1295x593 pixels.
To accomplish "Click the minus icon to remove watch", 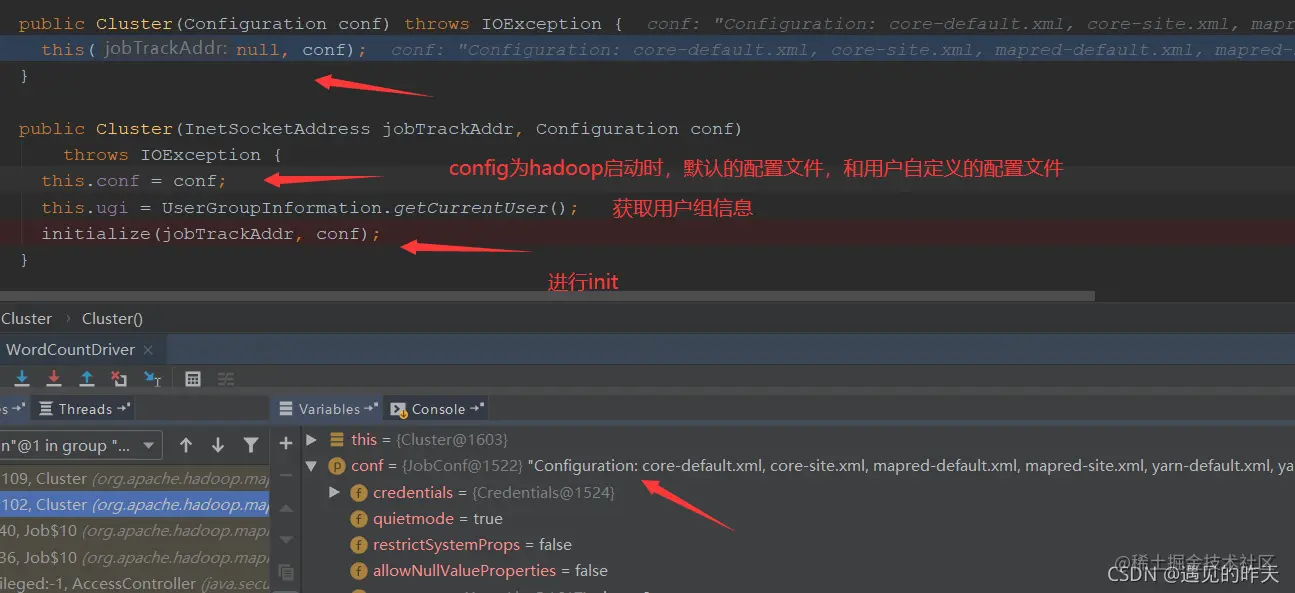I will point(286,475).
